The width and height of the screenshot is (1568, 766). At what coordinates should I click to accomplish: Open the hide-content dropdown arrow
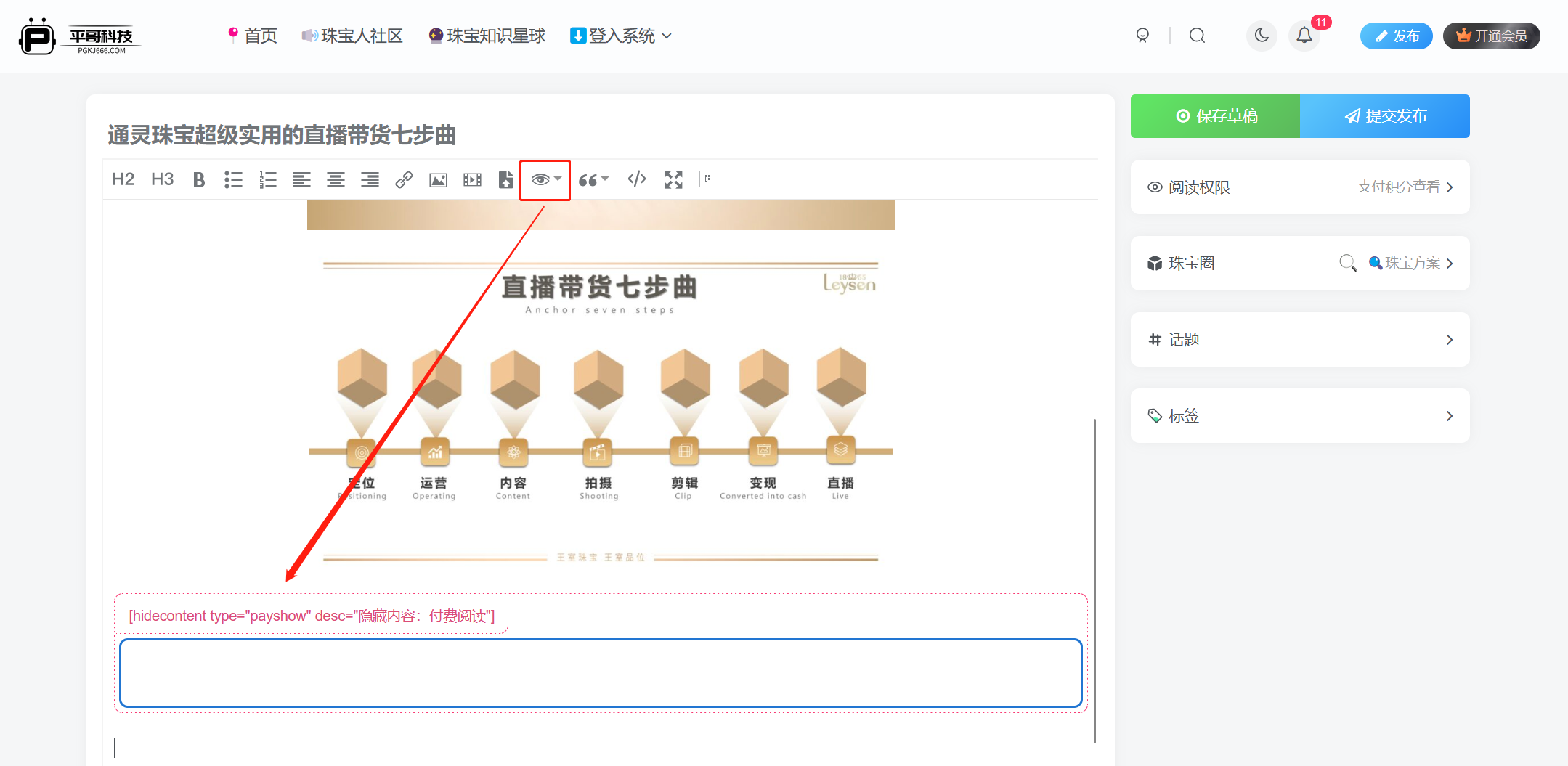pos(556,179)
